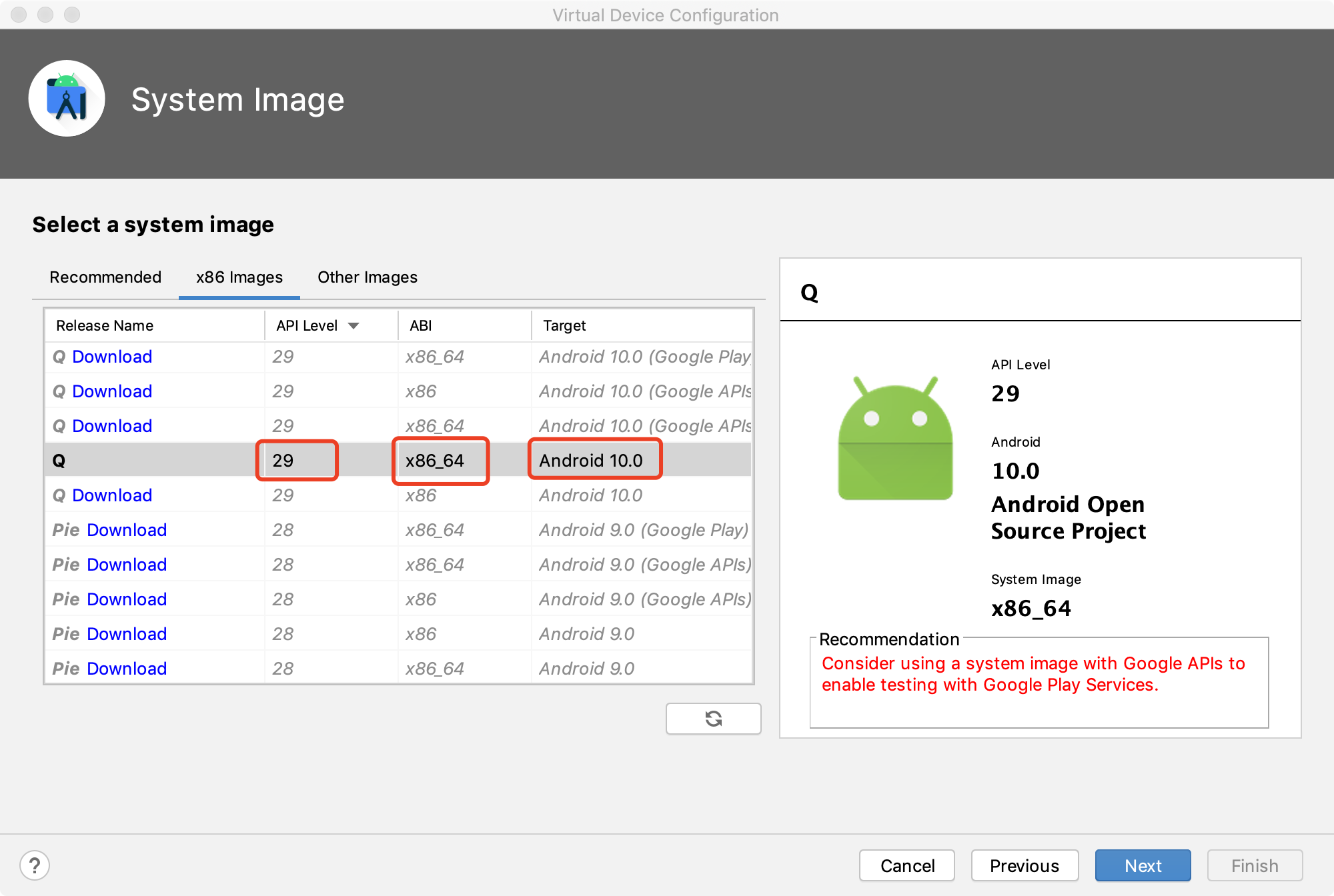
Task: Download Q x86 Google APIs image
Action: 112,391
